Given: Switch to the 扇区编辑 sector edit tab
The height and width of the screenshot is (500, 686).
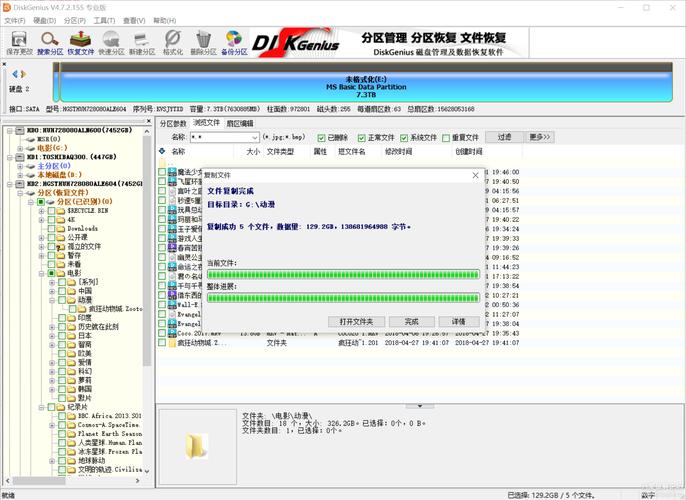Looking at the screenshot, I should click(240, 124).
